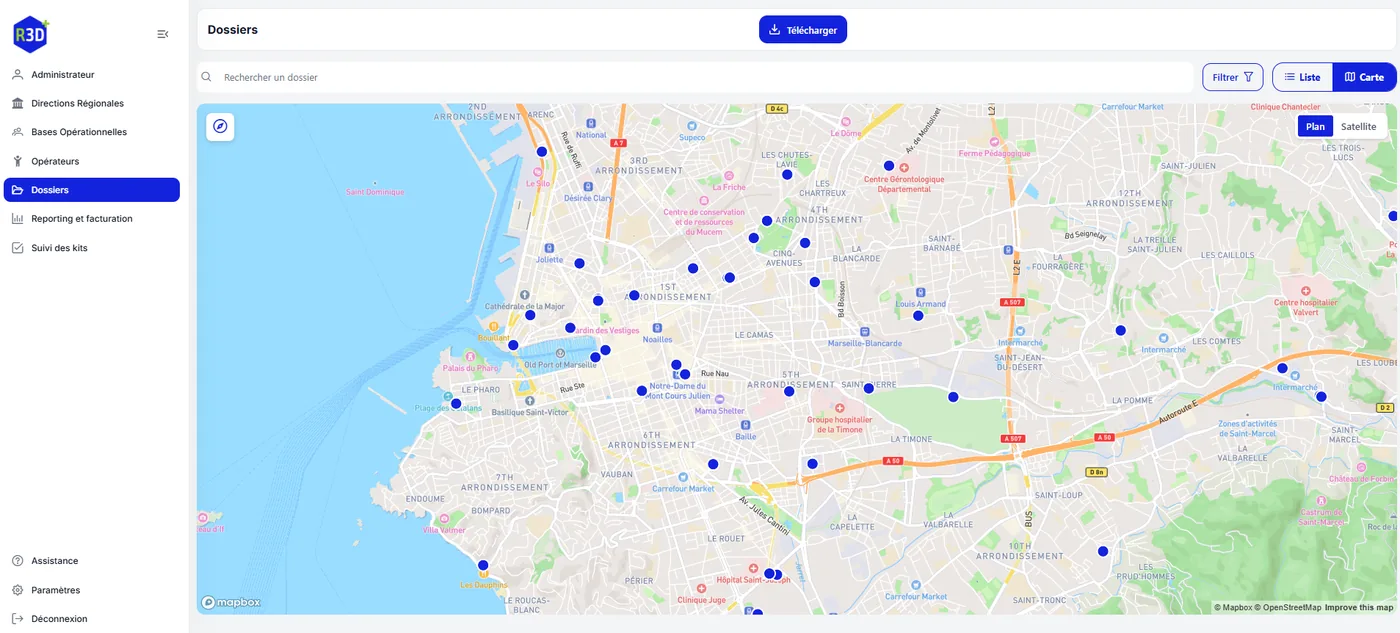Click the marker near Notre-Dame du Mont Cours Julien

(642, 391)
